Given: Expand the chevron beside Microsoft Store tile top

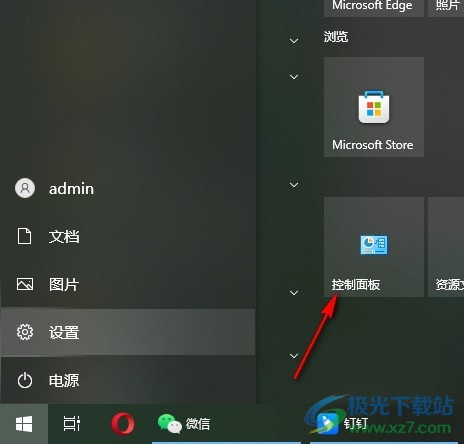Looking at the screenshot, I should click(294, 77).
